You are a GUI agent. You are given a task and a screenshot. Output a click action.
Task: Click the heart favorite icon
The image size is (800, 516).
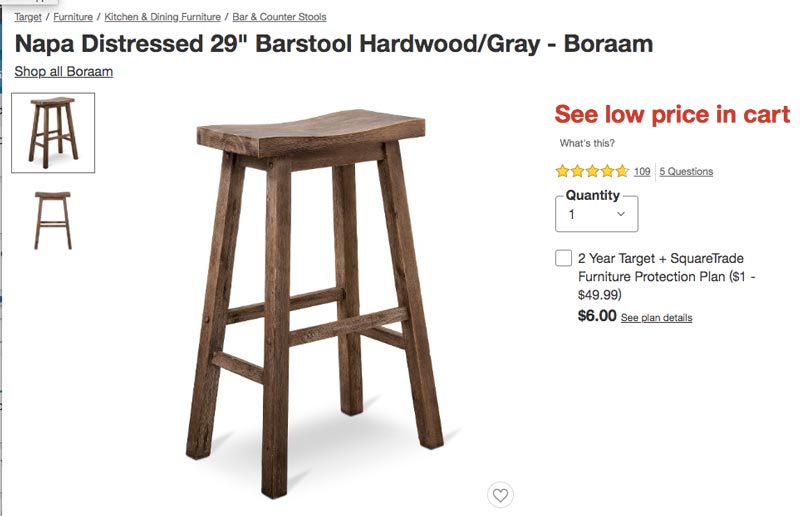click(x=501, y=494)
